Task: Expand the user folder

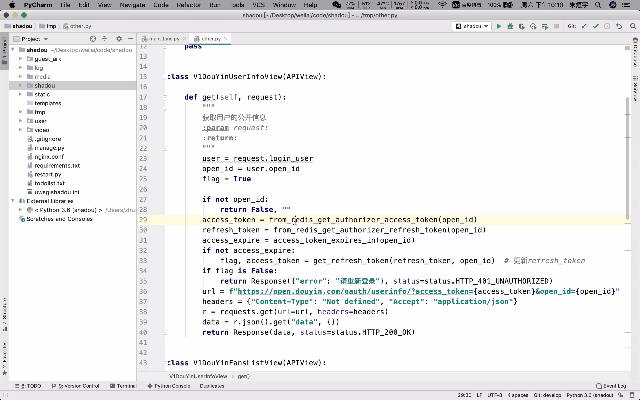Action: tap(20, 121)
